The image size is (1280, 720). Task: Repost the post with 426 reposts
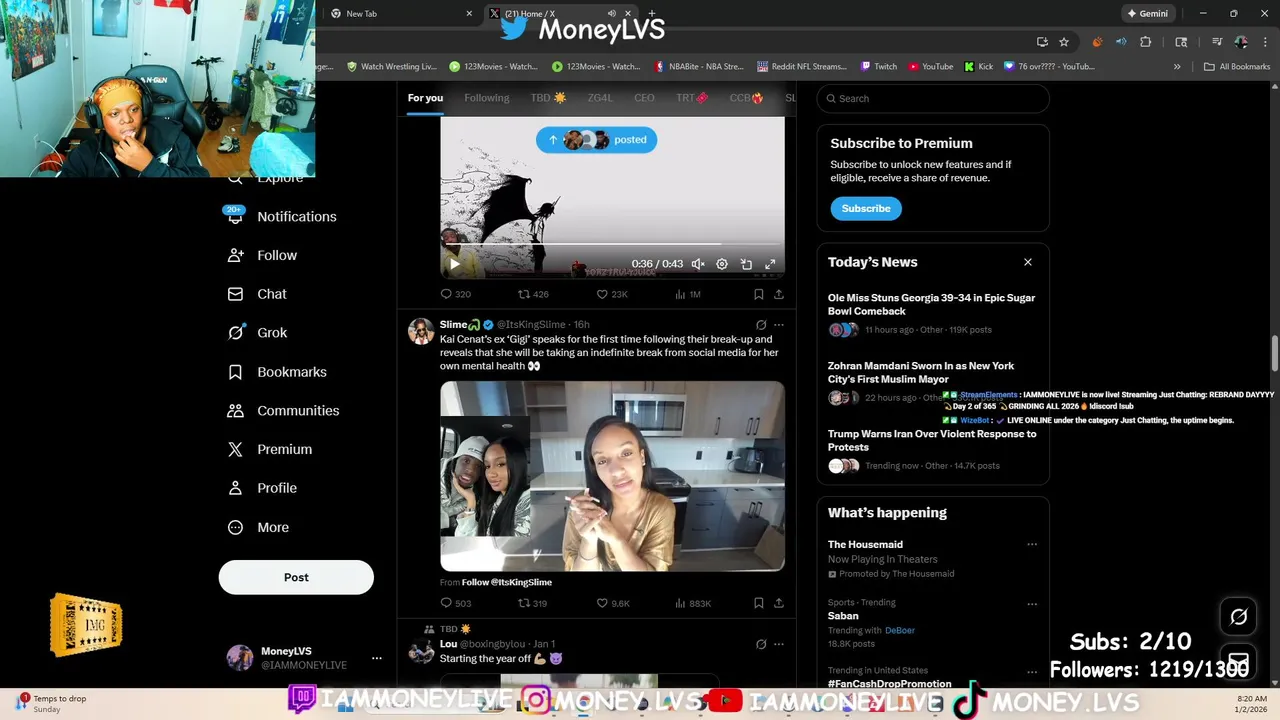(x=533, y=294)
